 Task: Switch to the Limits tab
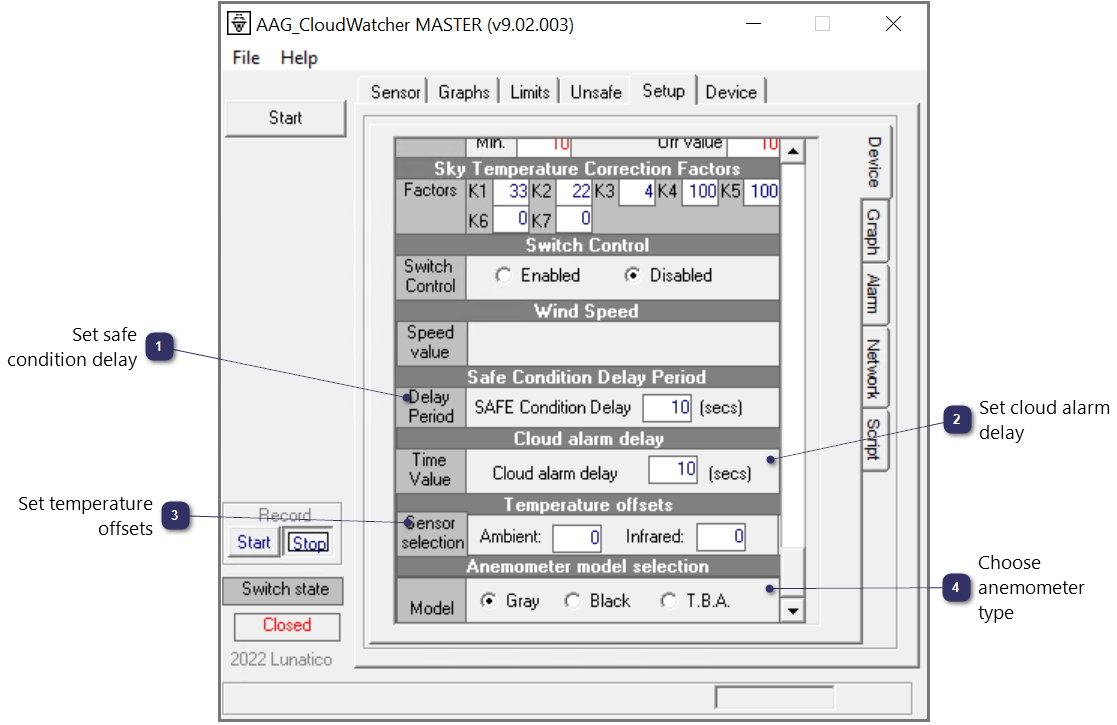coord(529,92)
